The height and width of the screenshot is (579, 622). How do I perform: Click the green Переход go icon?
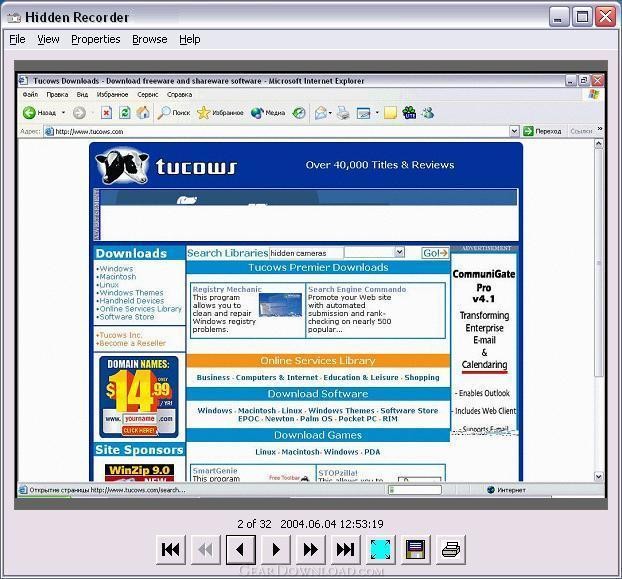528,131
